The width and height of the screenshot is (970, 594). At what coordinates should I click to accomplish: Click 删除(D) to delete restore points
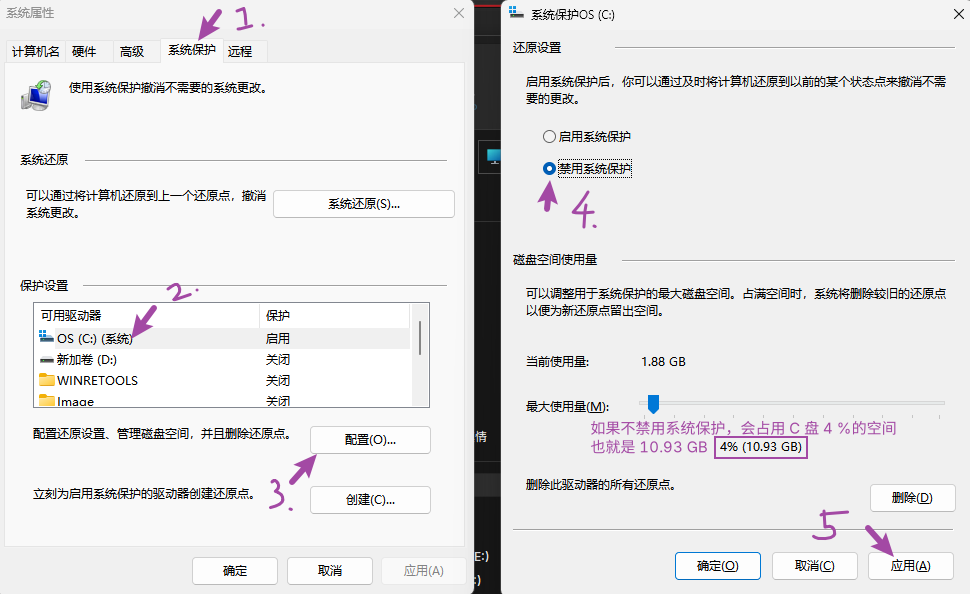[912, 498]
